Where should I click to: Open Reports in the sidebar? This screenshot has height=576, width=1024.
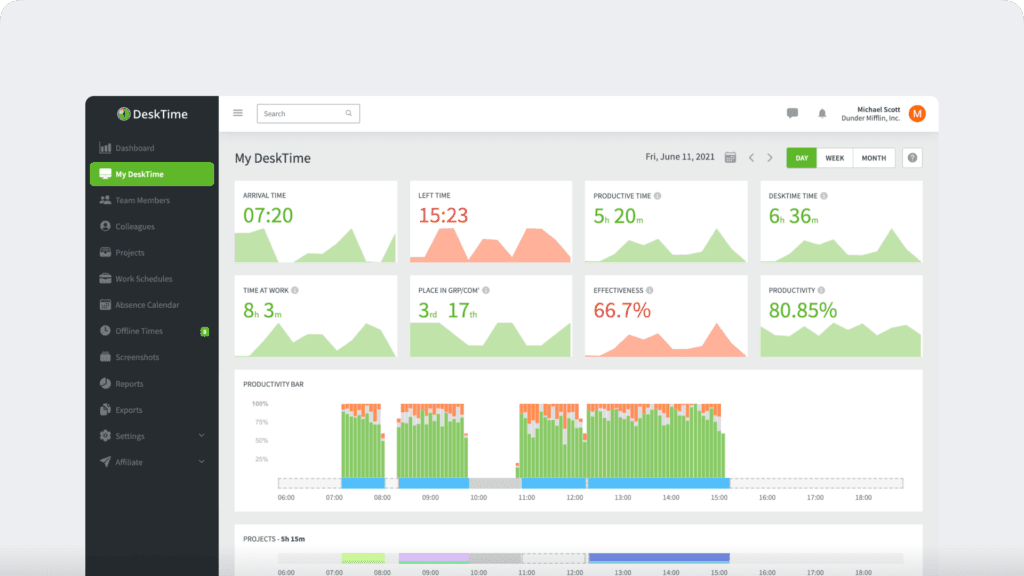pyautogui.click(x=129, y=384)
